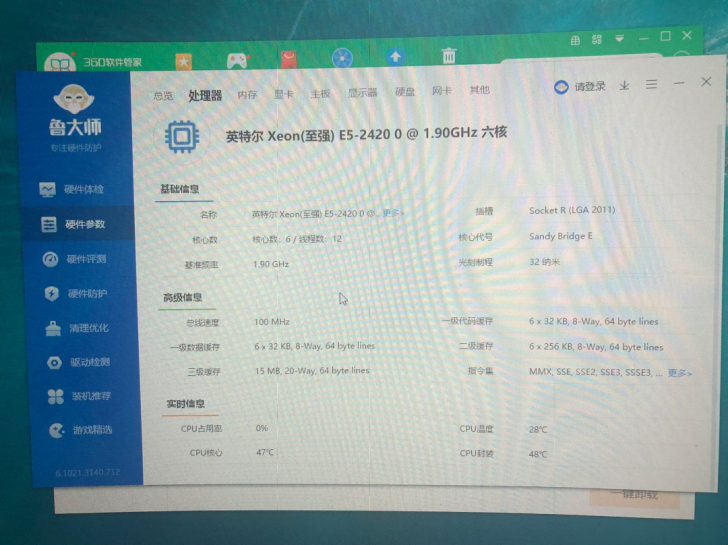Click the CPU占用率 0% value
This screenshot has height=545, width=728.
tap(262, 428)
